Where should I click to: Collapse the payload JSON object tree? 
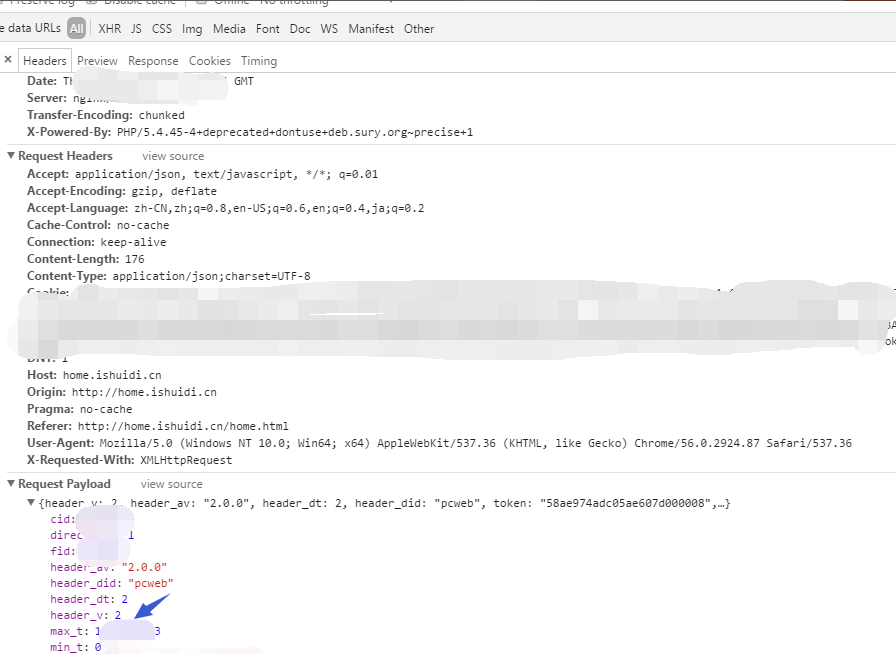click(x=31, y=503)
